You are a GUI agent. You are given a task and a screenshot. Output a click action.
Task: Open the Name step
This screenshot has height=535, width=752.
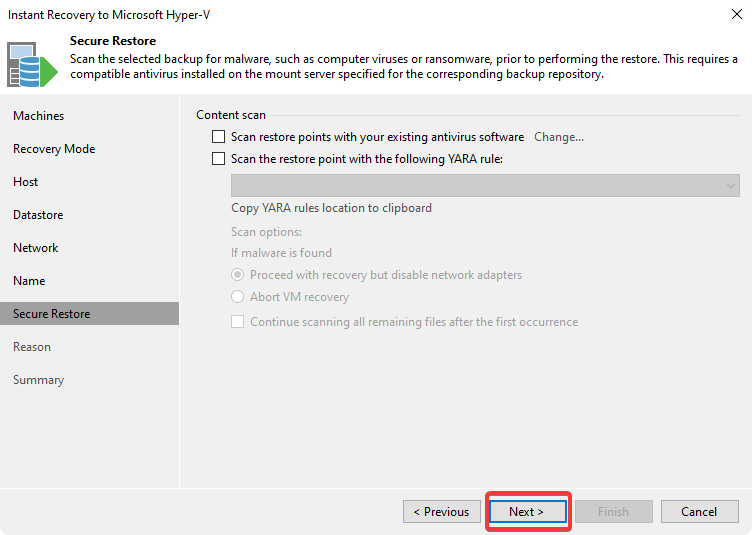coord(29,281)
